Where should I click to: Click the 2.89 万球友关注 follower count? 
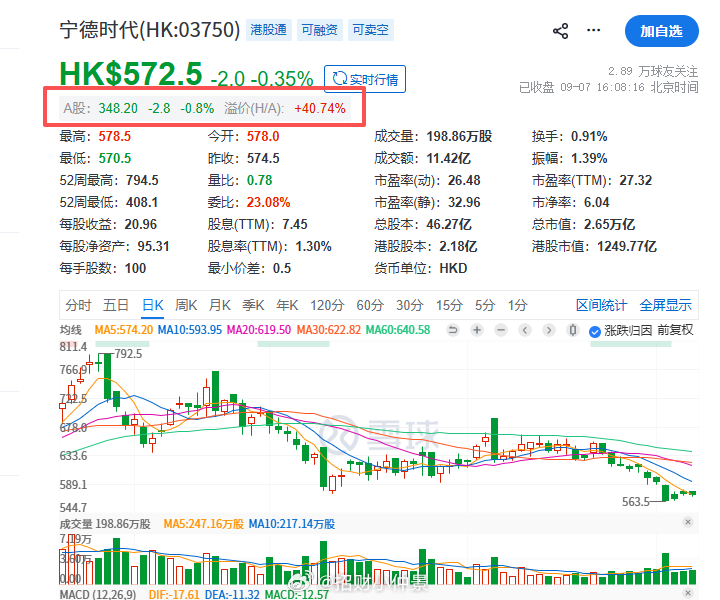(653, 72)
